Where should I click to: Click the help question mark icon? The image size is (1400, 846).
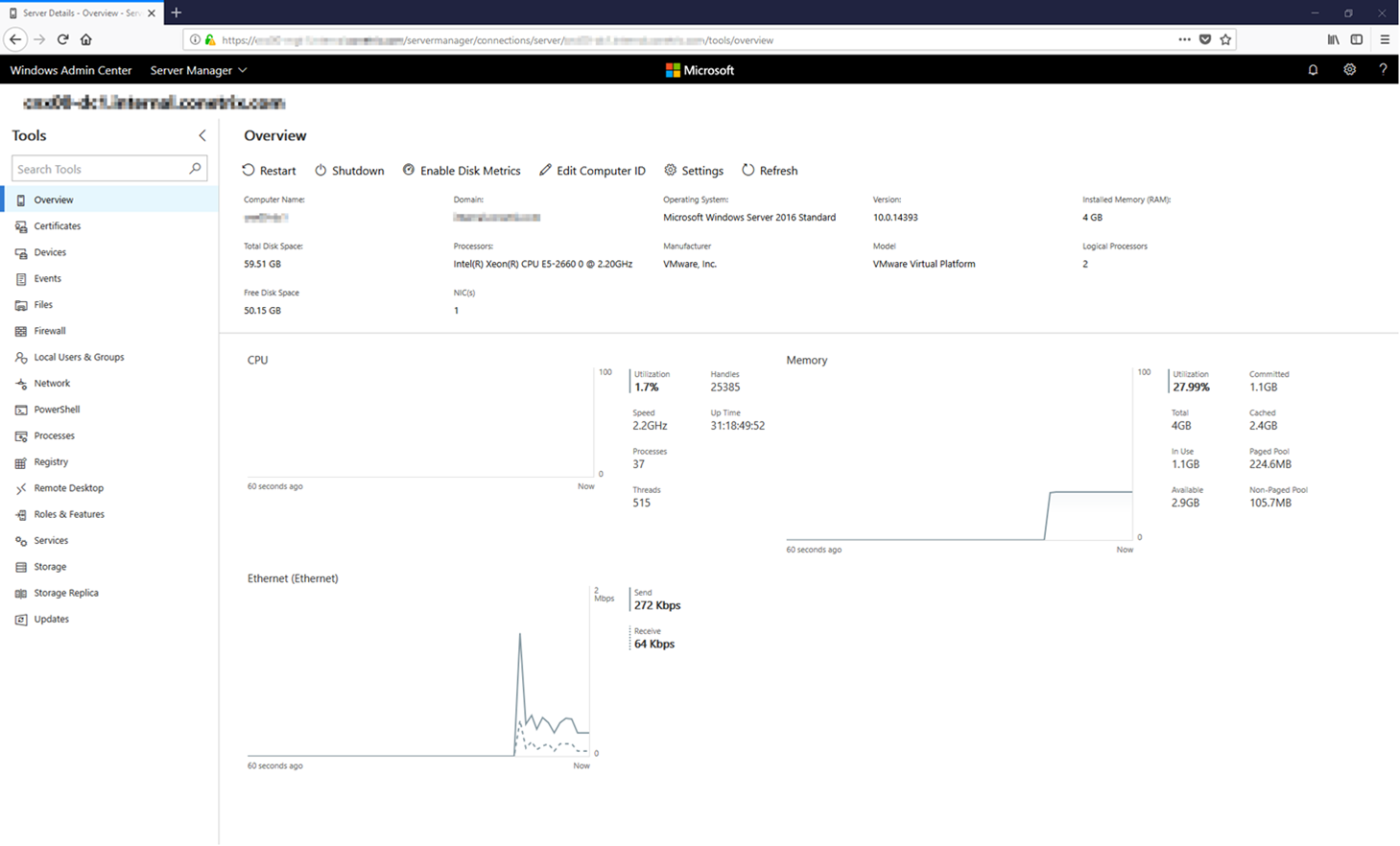click(x=1383, y=70)
